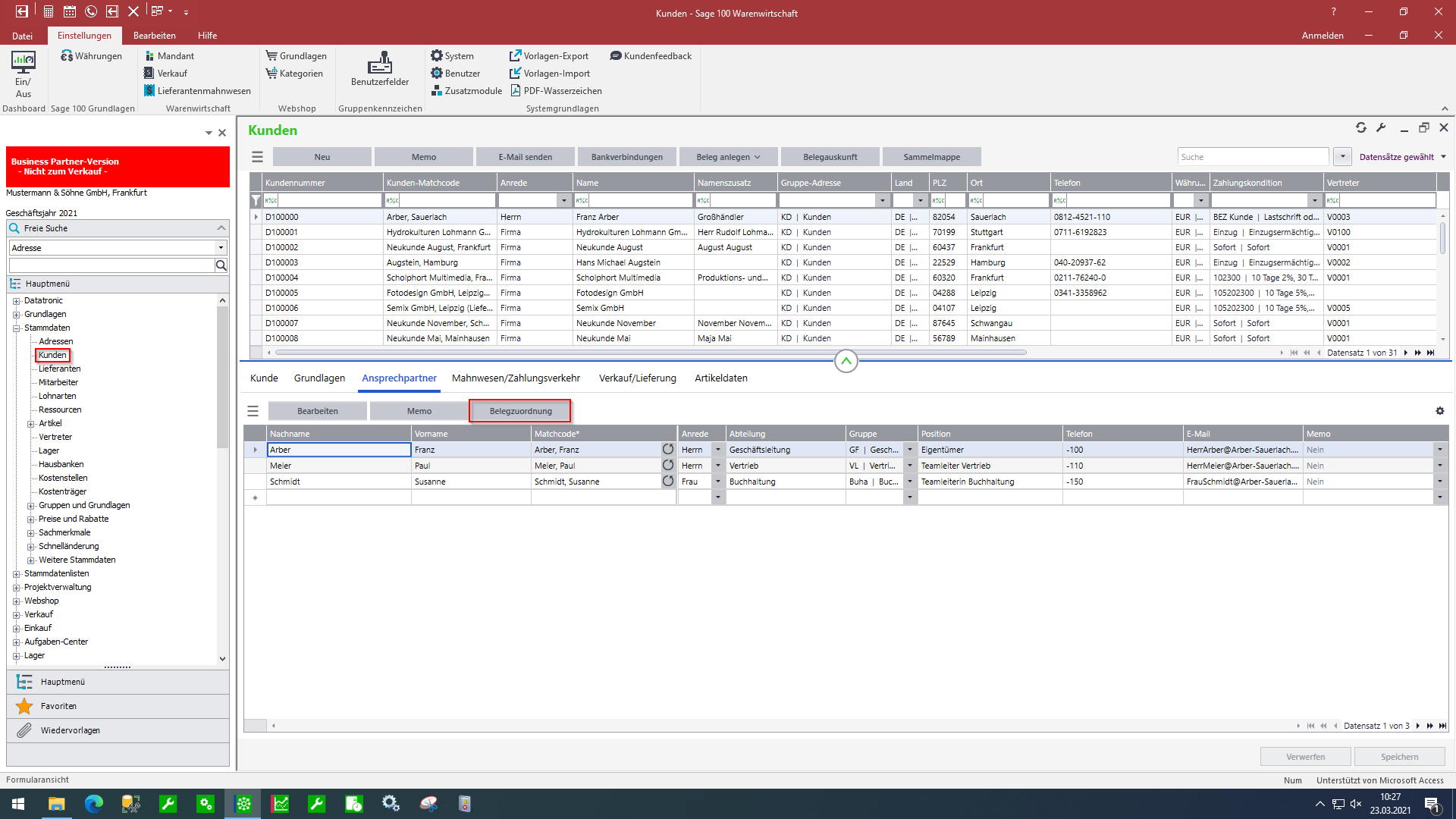Expand Artikel tree node
This screenshot has width=1456, height=819.
point(31,424)
